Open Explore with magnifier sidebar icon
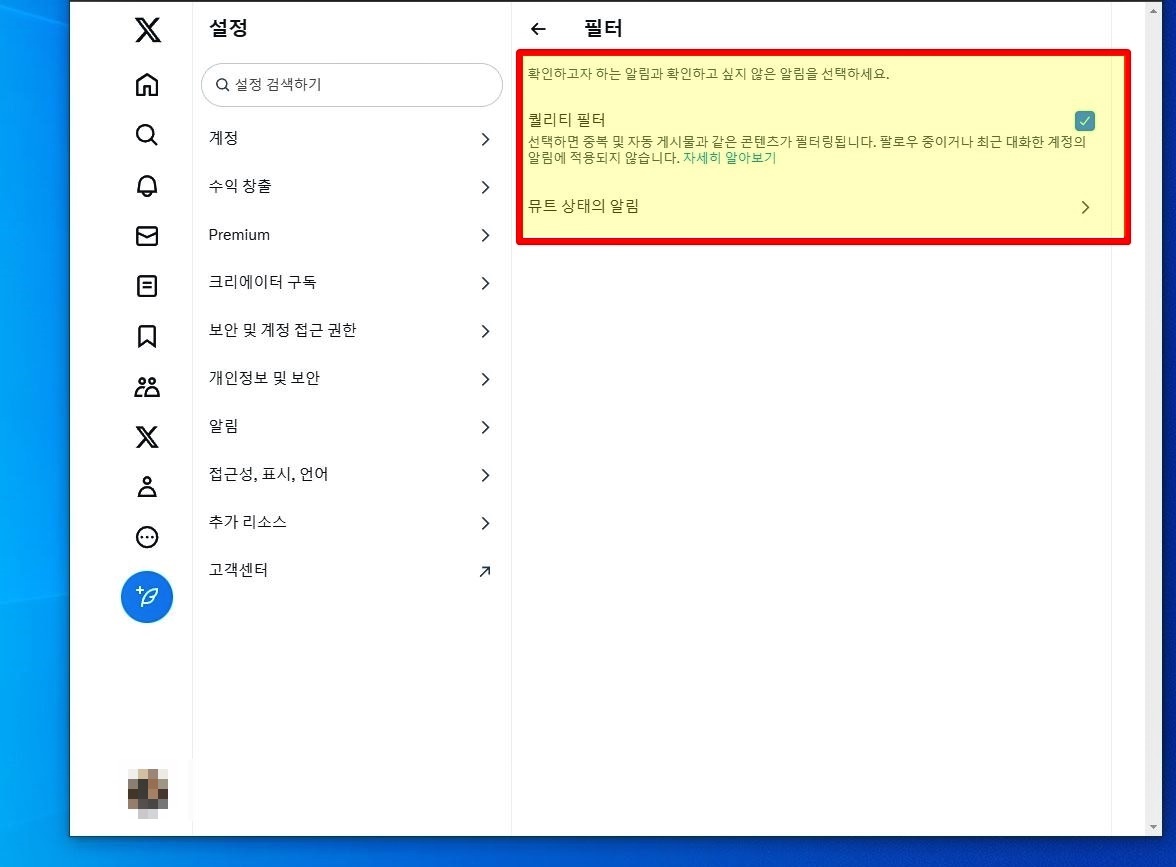1176x867 pixels. click(147, 135)
